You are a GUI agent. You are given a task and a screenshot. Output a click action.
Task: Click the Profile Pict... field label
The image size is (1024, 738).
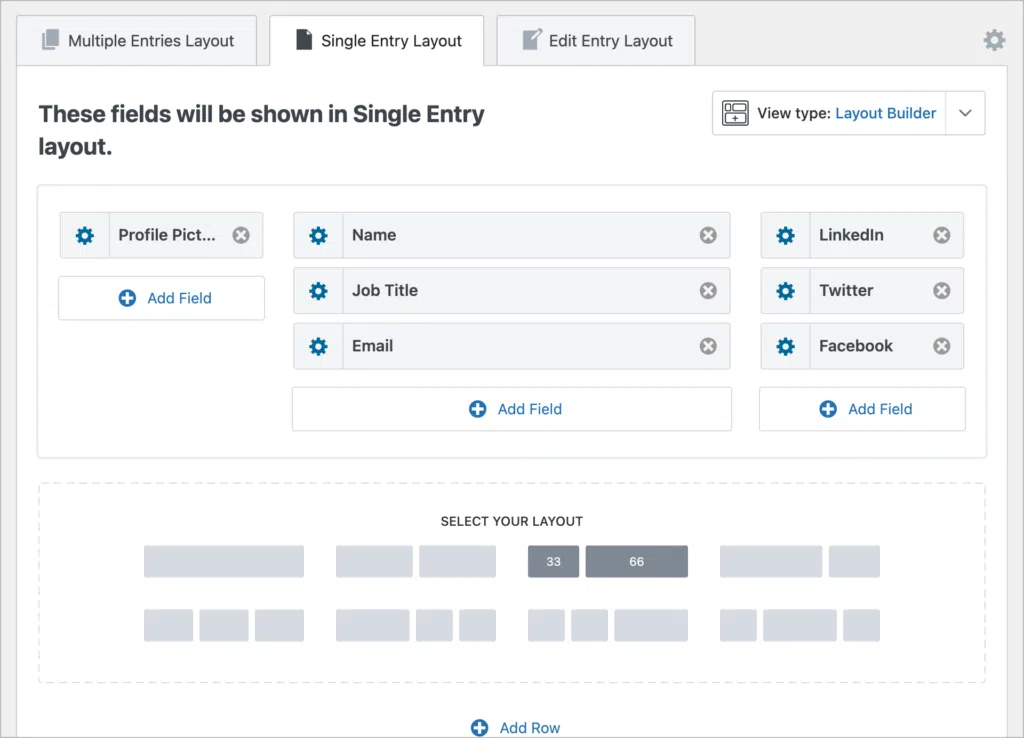(x=167, y=235)
